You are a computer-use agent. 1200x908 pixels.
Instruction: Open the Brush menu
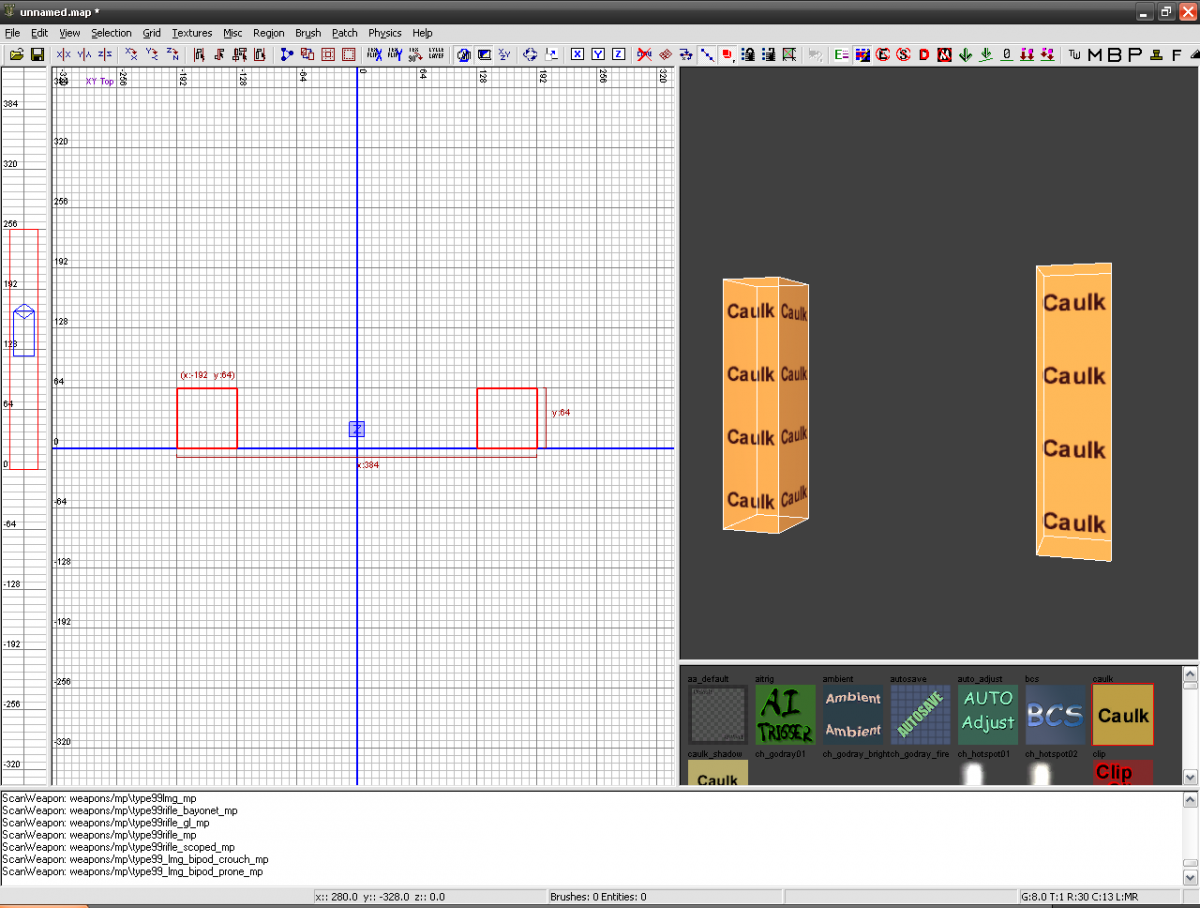pyautogui.click(x=307, y=33)
